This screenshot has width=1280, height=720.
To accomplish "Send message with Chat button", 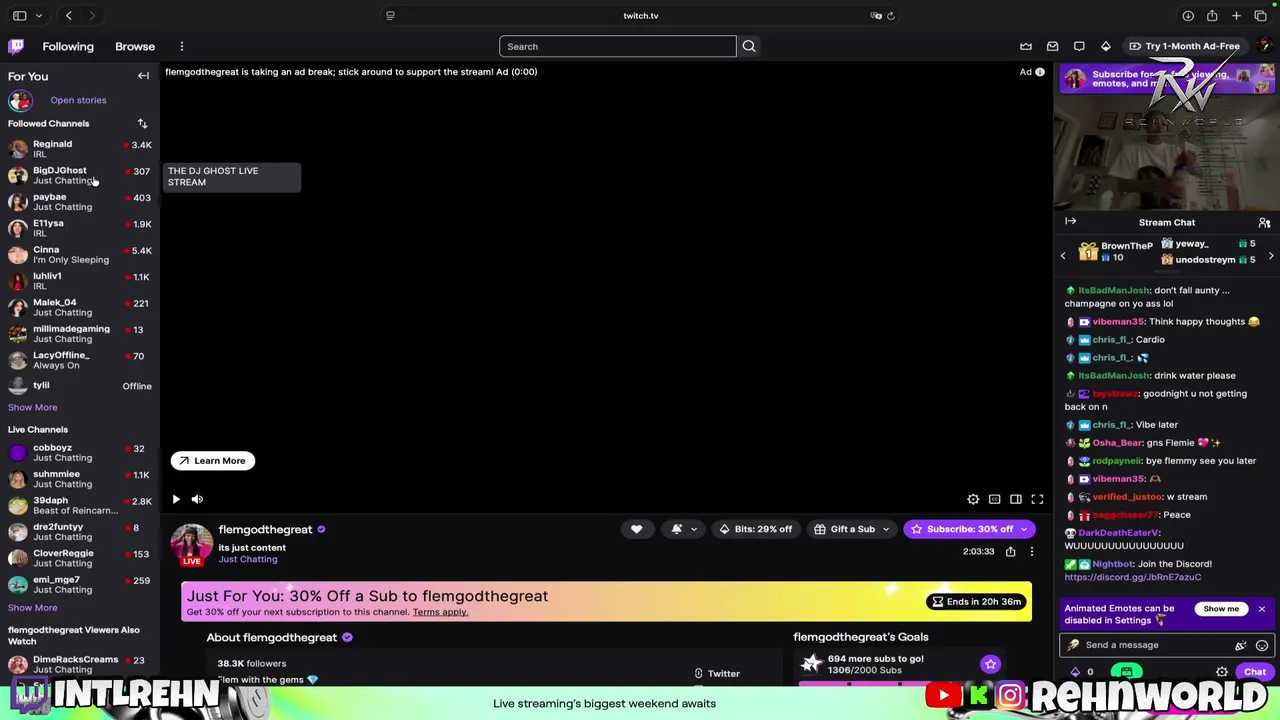I will [1255, 672].
